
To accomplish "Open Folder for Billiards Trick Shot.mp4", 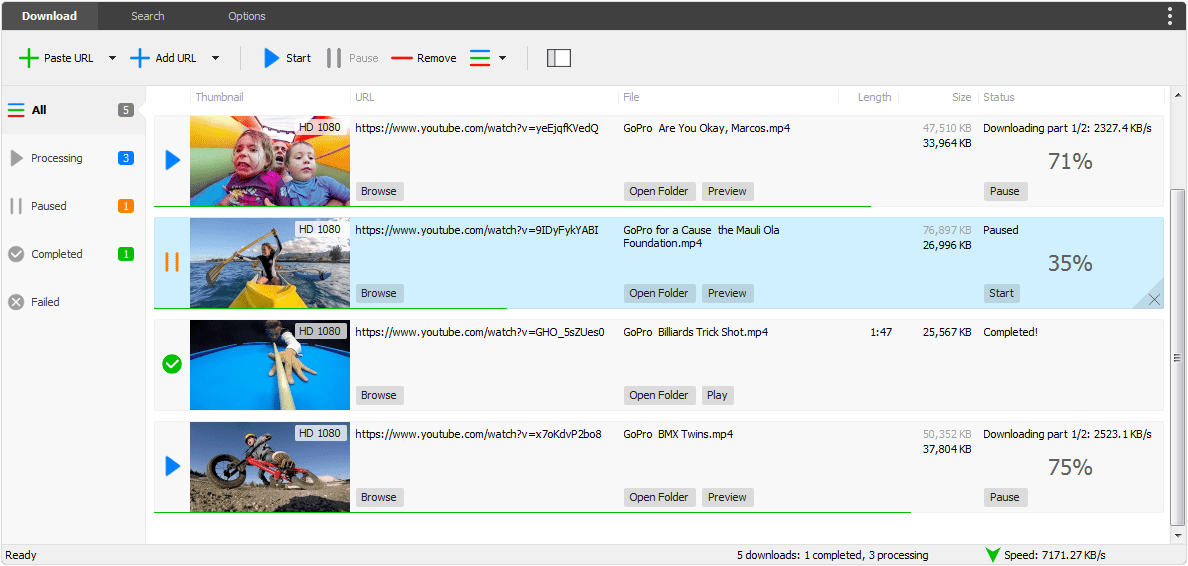I will pos(659,395).
